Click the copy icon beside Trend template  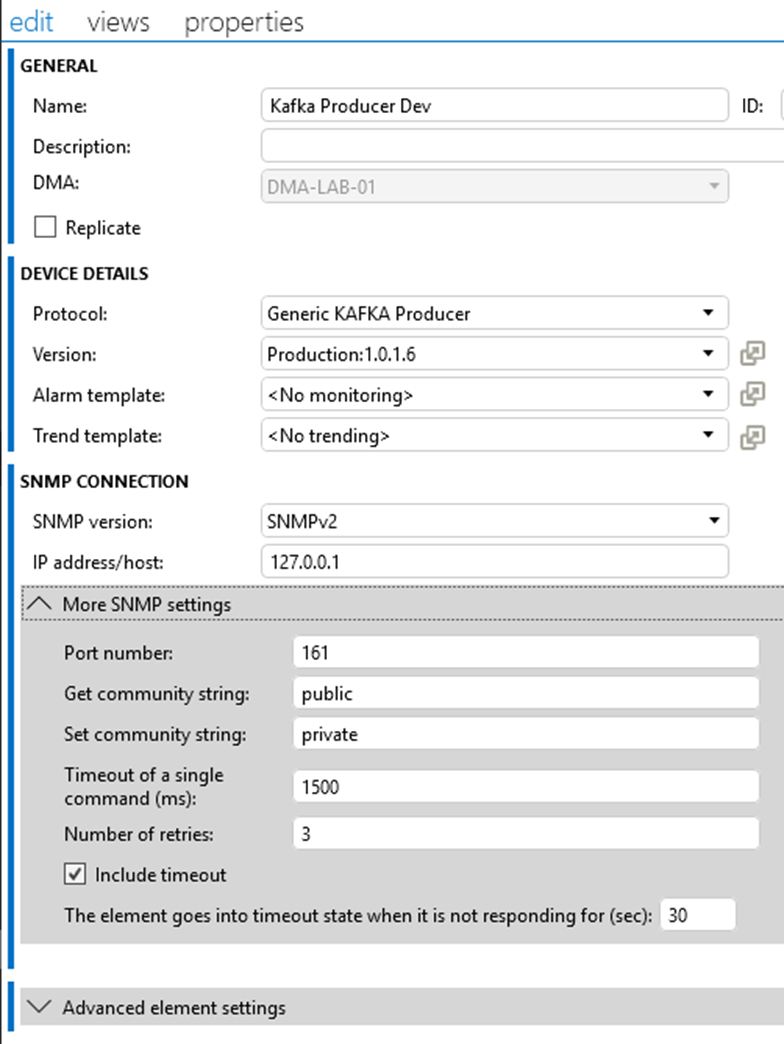[x=752, y=436]
